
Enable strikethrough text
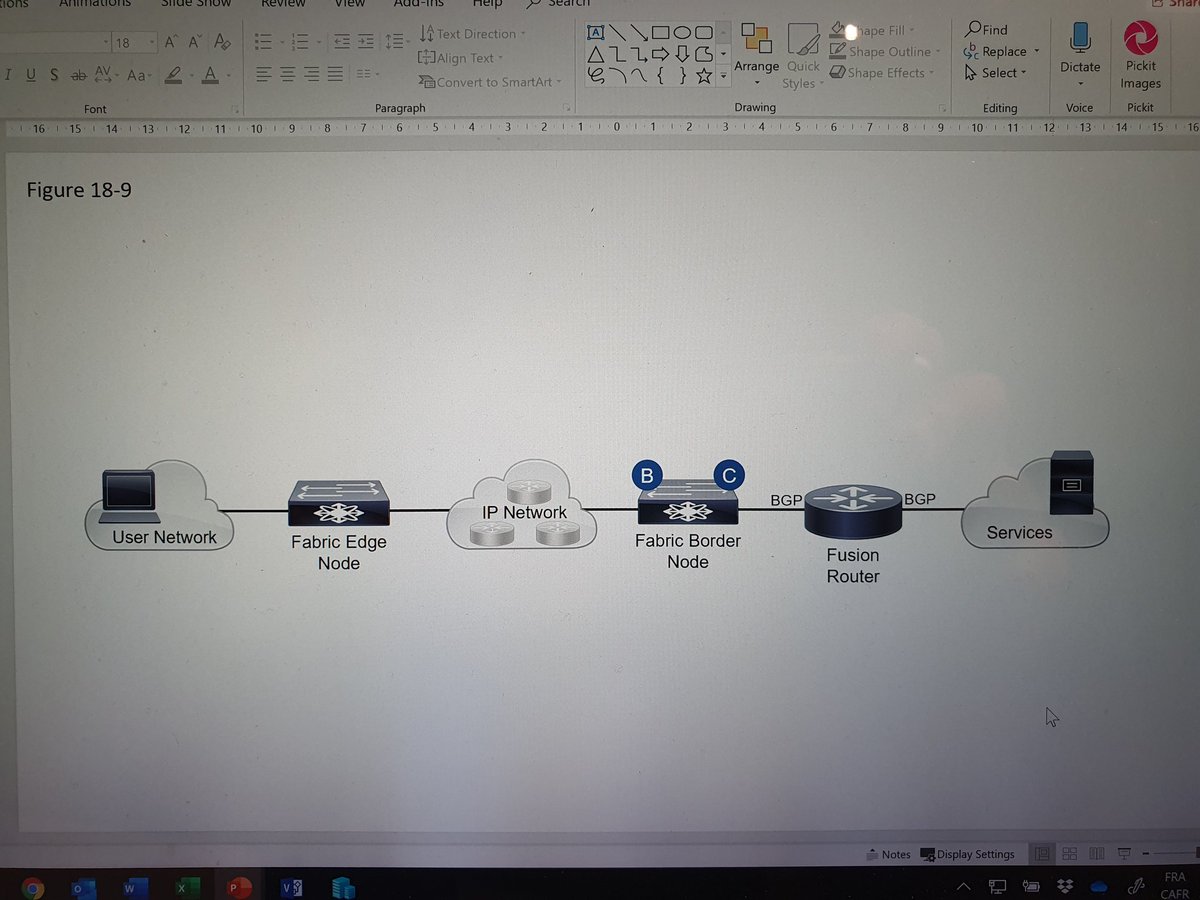[78, 75]
